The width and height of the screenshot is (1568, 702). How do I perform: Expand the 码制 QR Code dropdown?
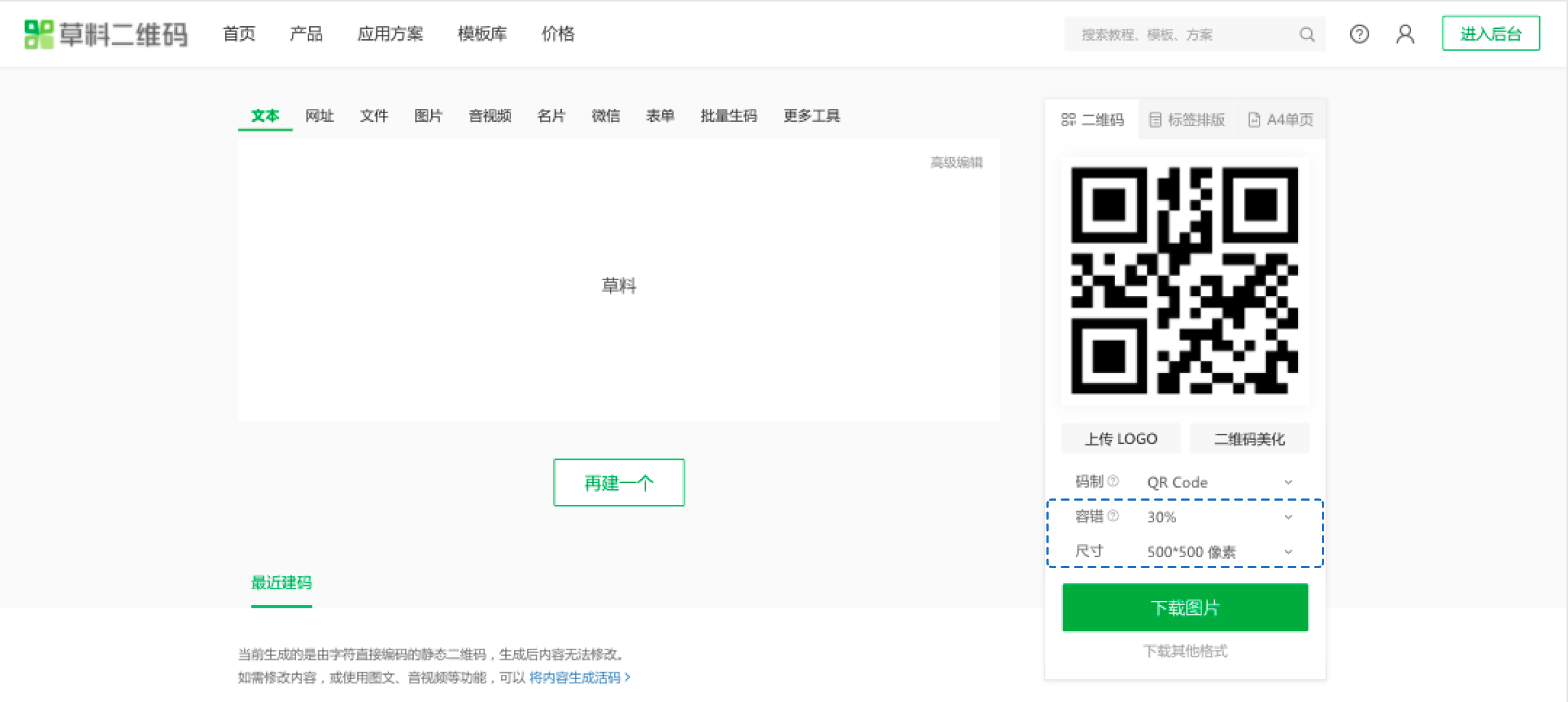pyautogui.click(x=1218, y=482)
